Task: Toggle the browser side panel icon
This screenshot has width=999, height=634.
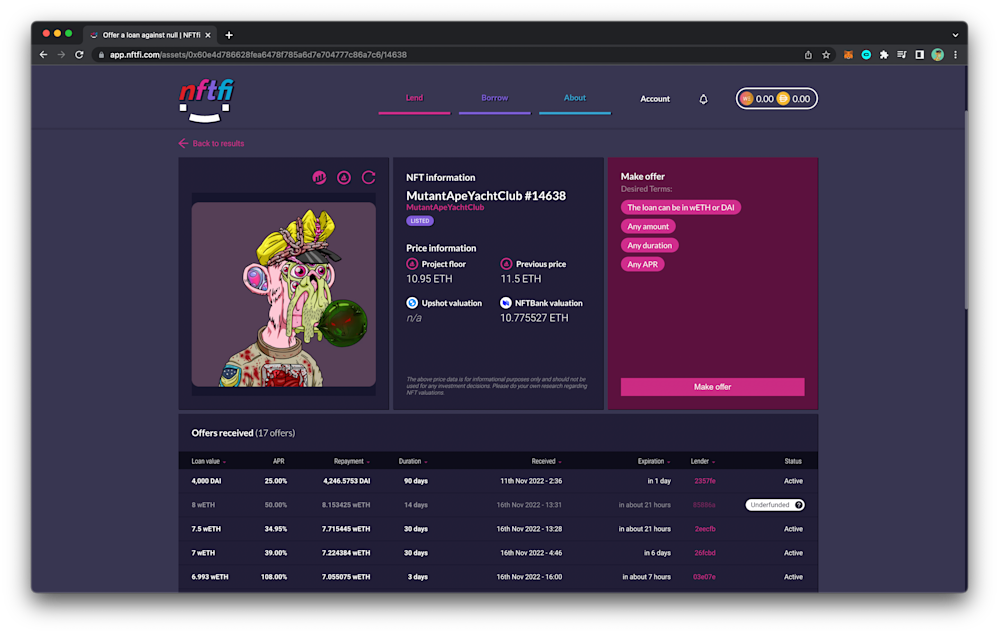Action: 919,55
